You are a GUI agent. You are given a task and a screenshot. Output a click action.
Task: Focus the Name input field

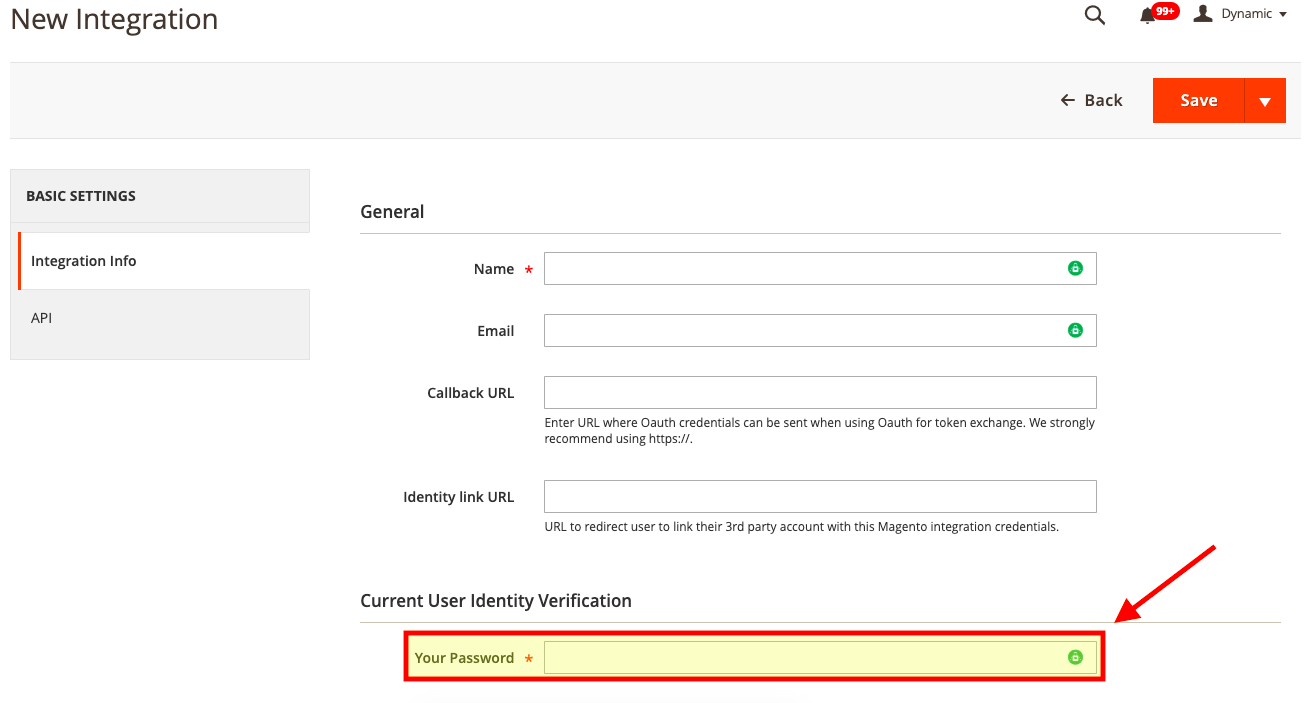820,268
